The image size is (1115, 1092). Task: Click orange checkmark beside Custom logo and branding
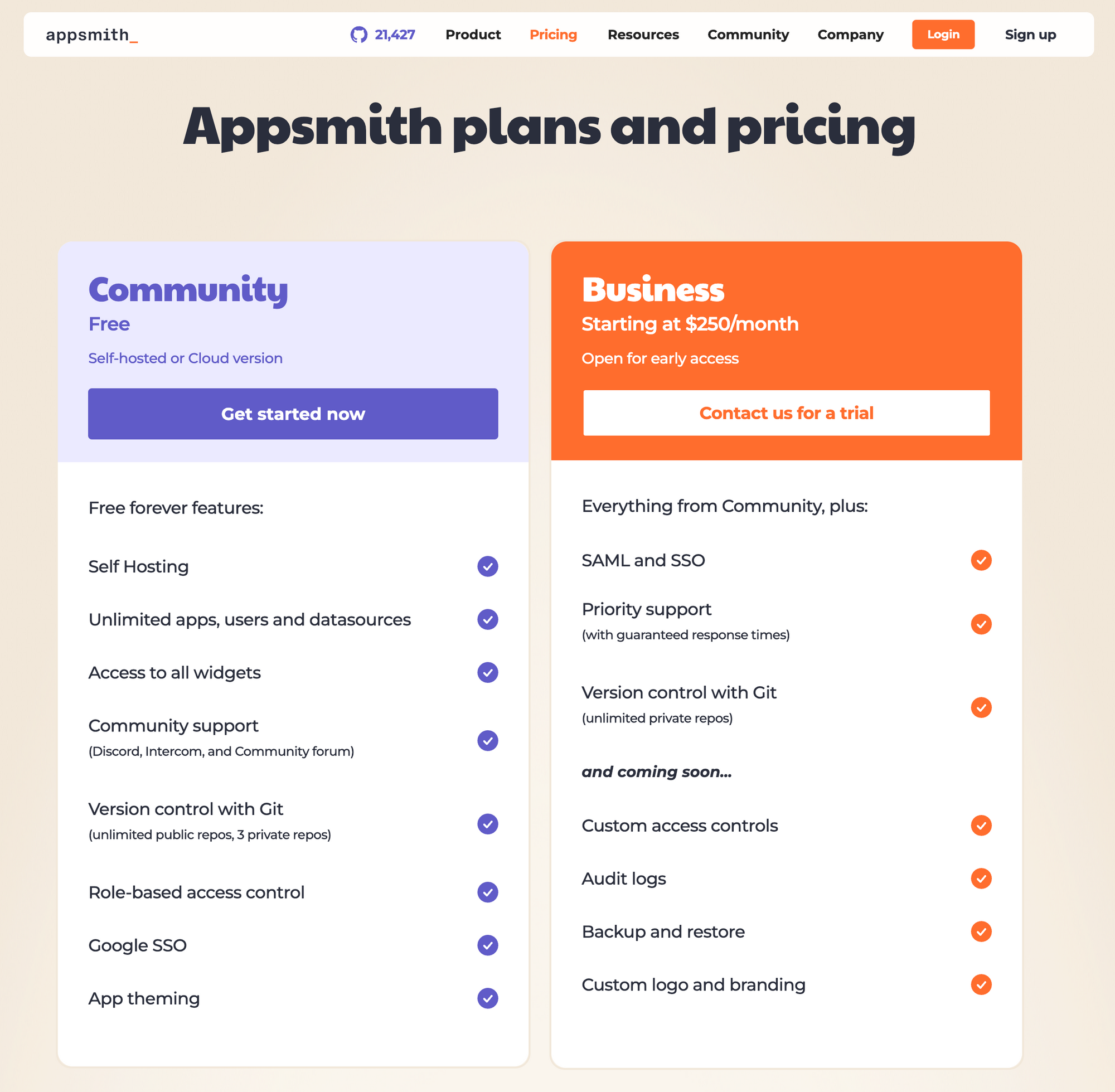[x=981, y=984]
